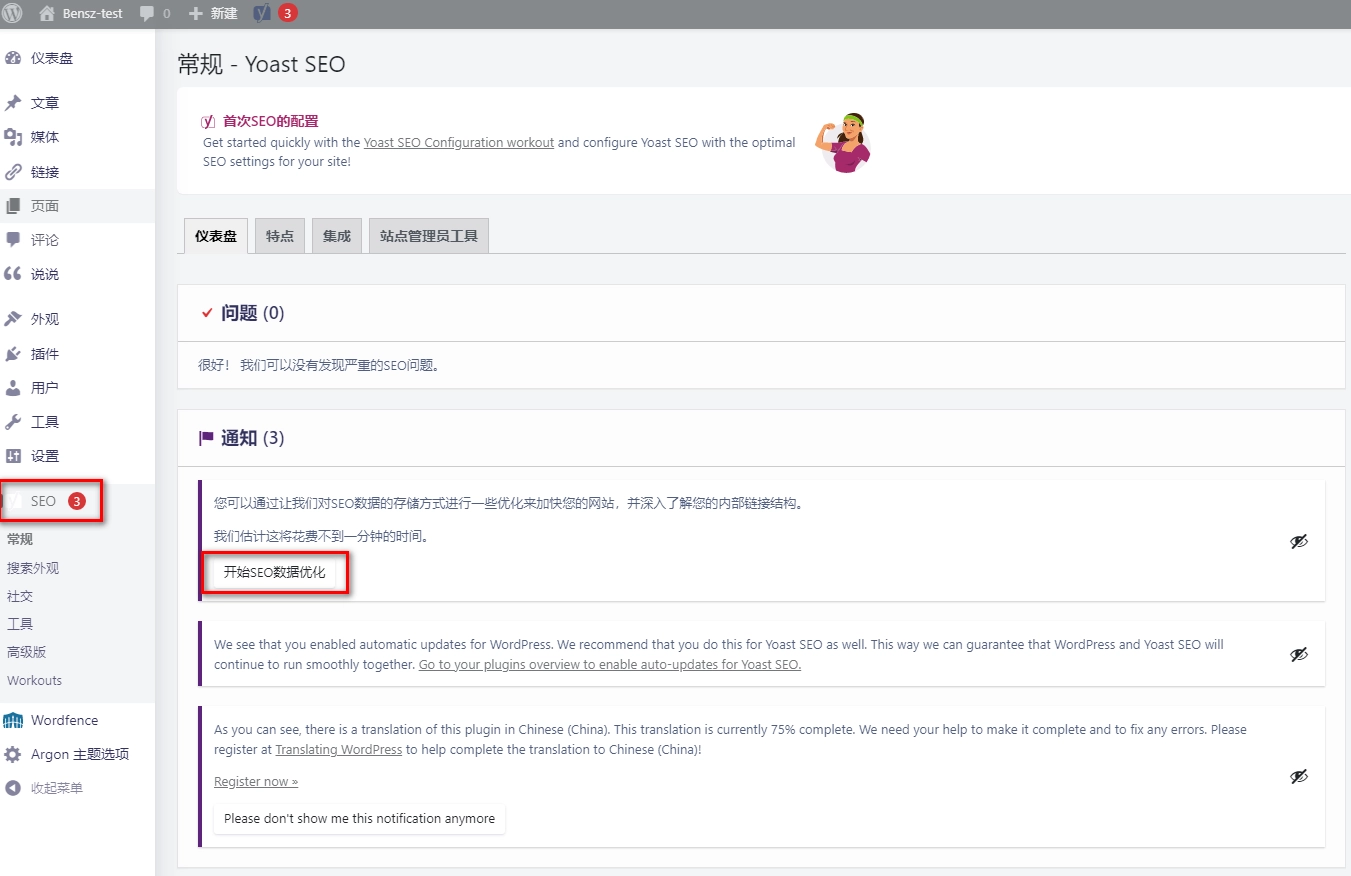Click the 用户 person icon
This screenshot has height=876, width=1351.
click(13, 388)
